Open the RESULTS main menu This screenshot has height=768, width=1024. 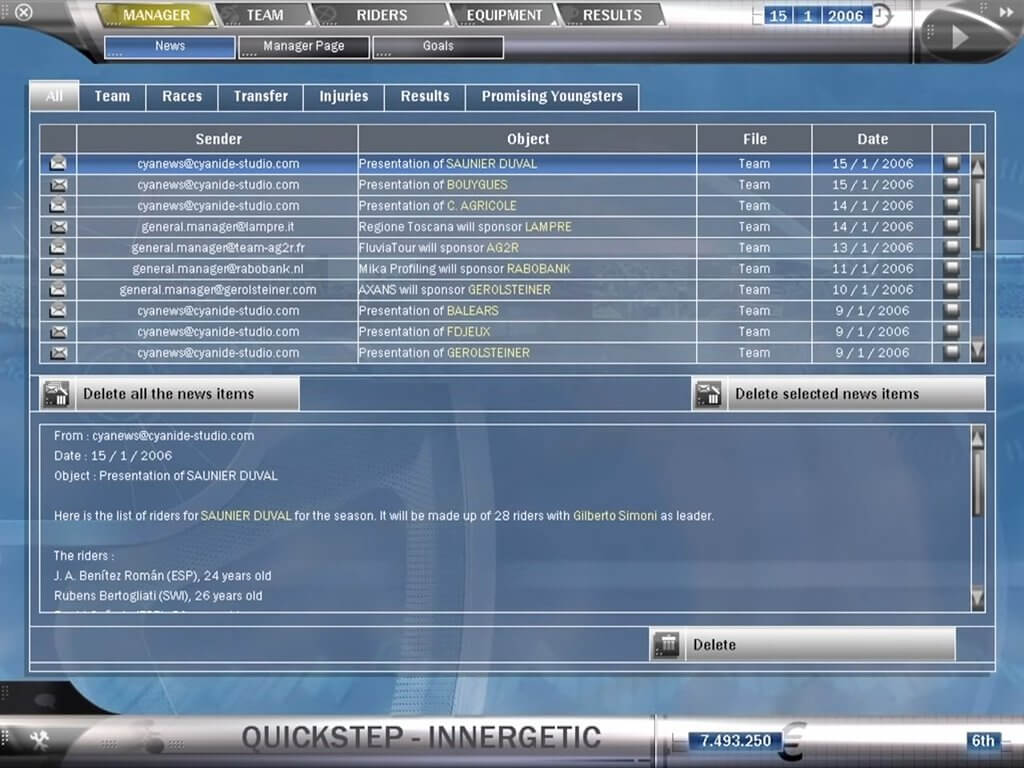pyautogui.click(x=612, y=15)
